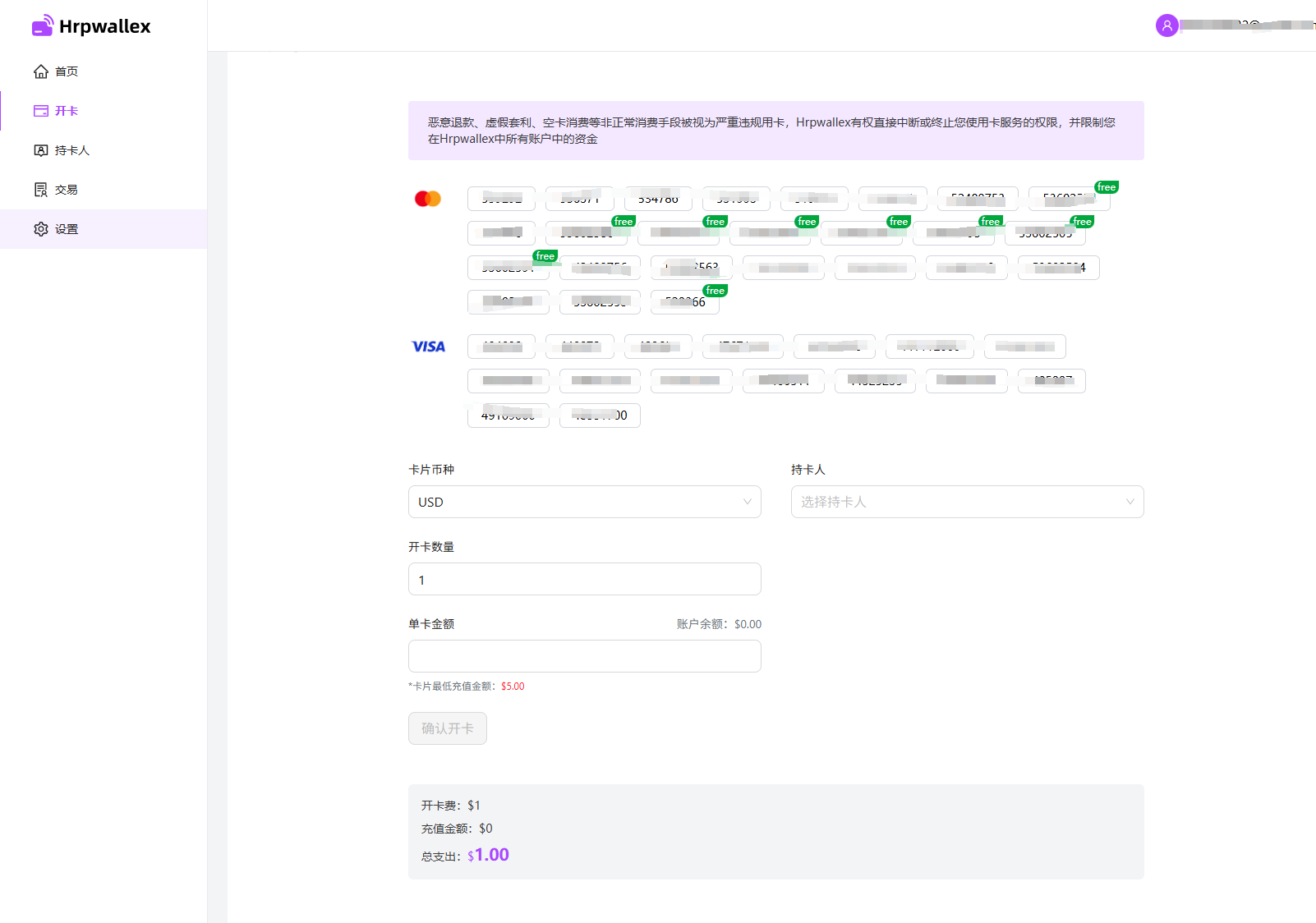Click the 确认开卡 confirm button
Screen dimensions: 1316x923
pos(447,728)
